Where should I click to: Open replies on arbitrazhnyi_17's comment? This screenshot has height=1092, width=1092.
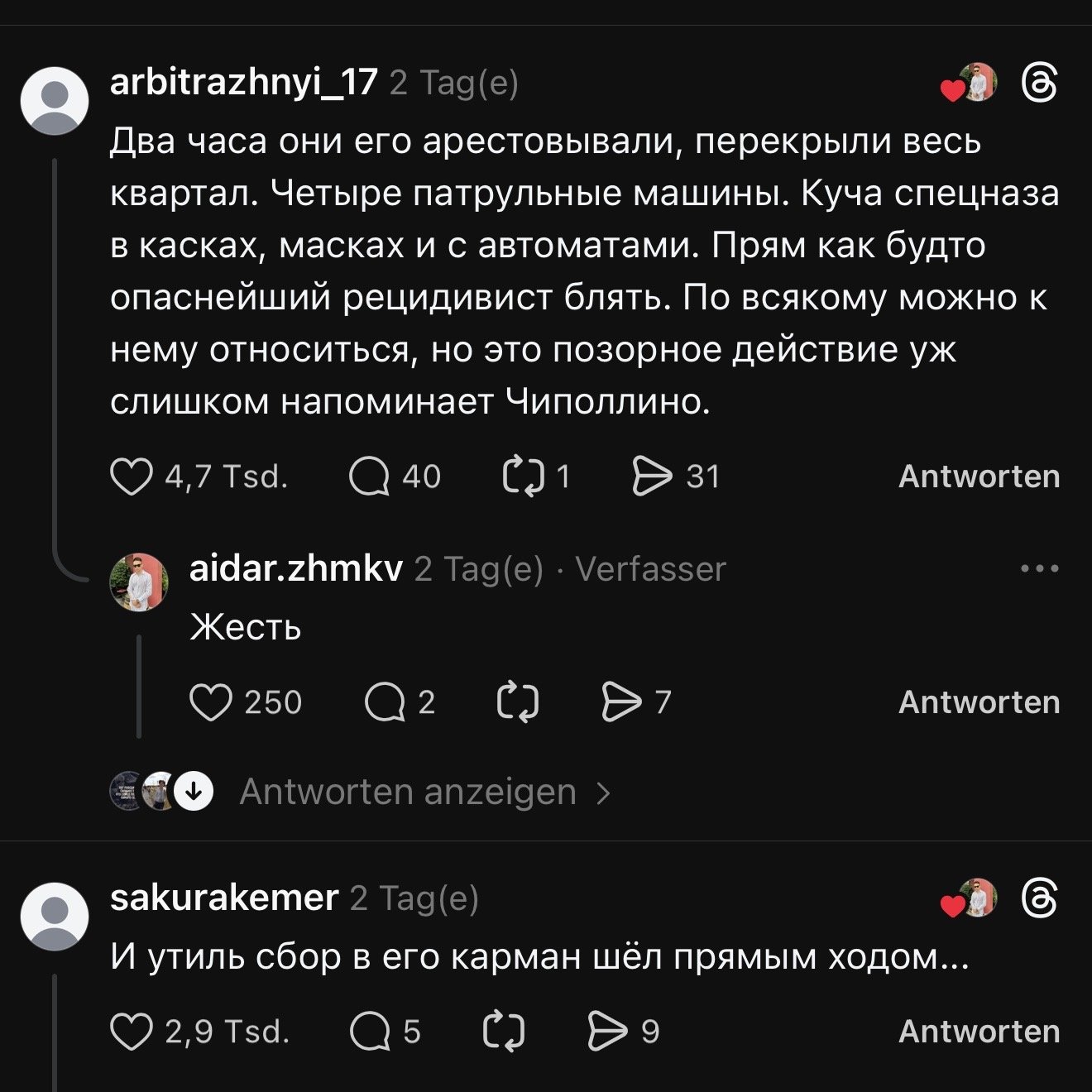point(369,477)
